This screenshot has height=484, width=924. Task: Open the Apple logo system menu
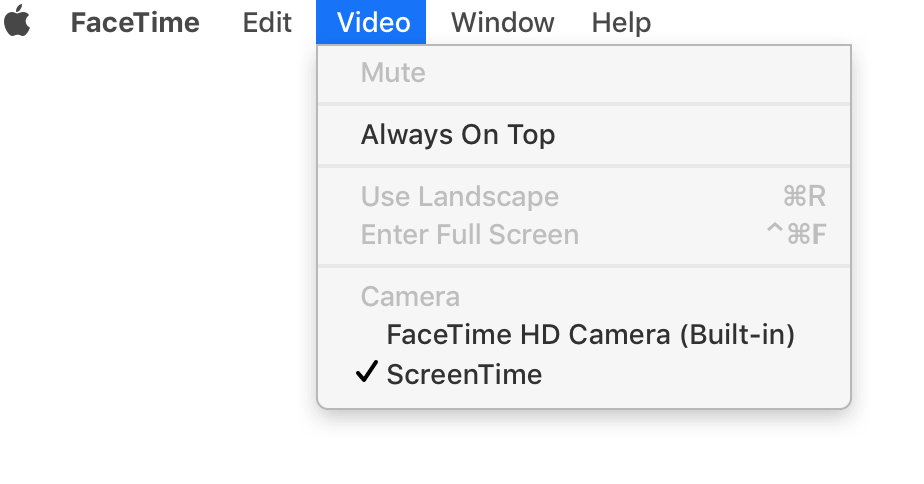[17, 22]
